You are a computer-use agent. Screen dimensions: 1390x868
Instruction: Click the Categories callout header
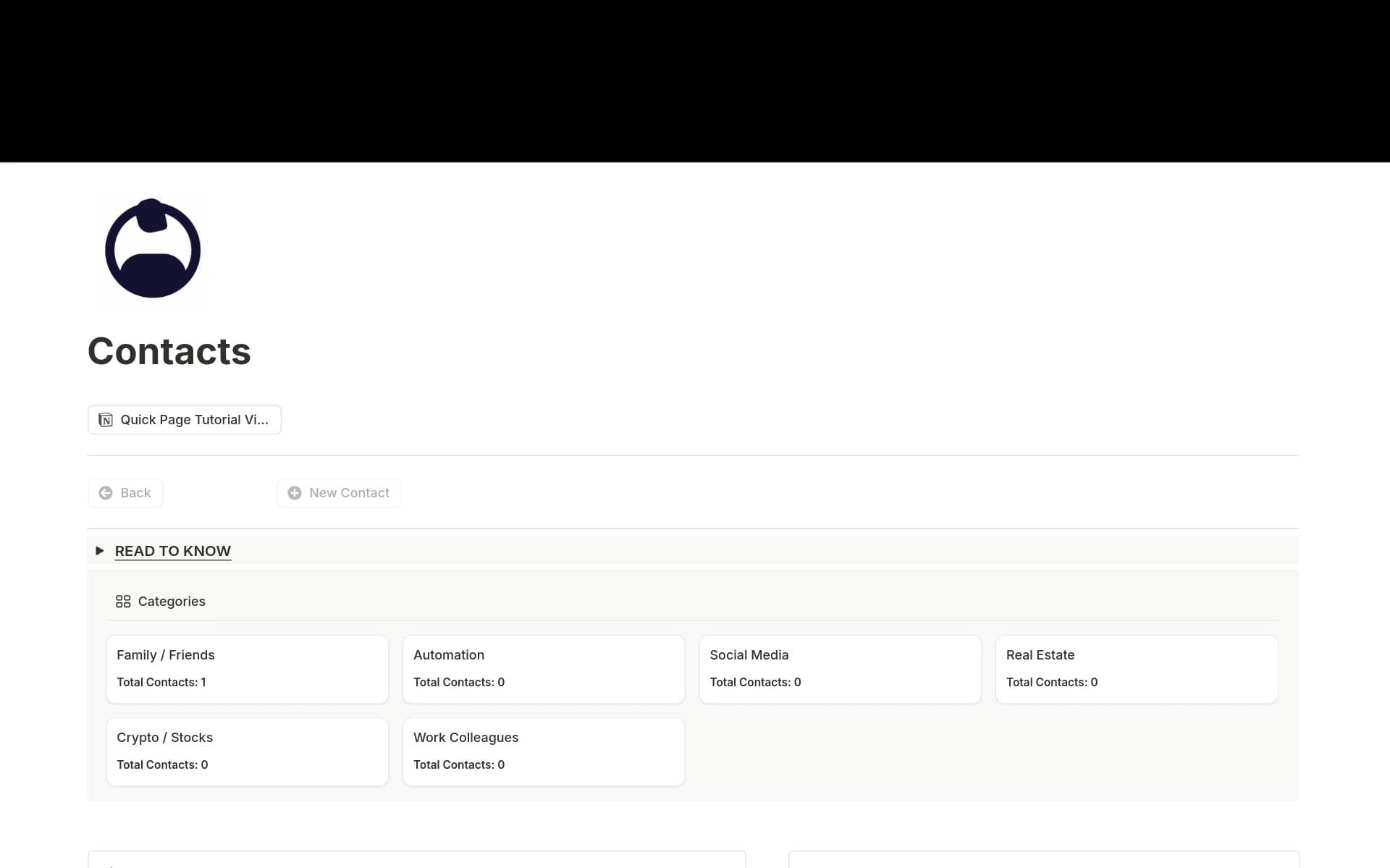tap(172, 601)
